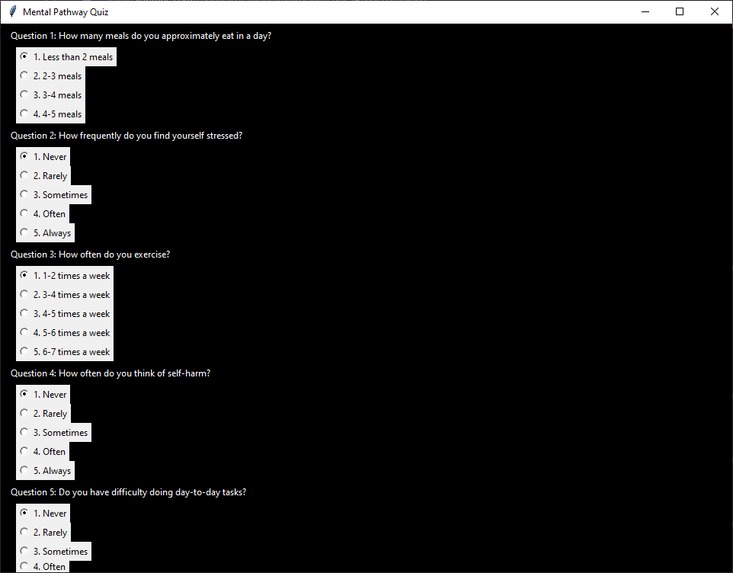Select 'Often' under Question 2 stress
Screen dimensions: 733x573
(x=43, y=214)
